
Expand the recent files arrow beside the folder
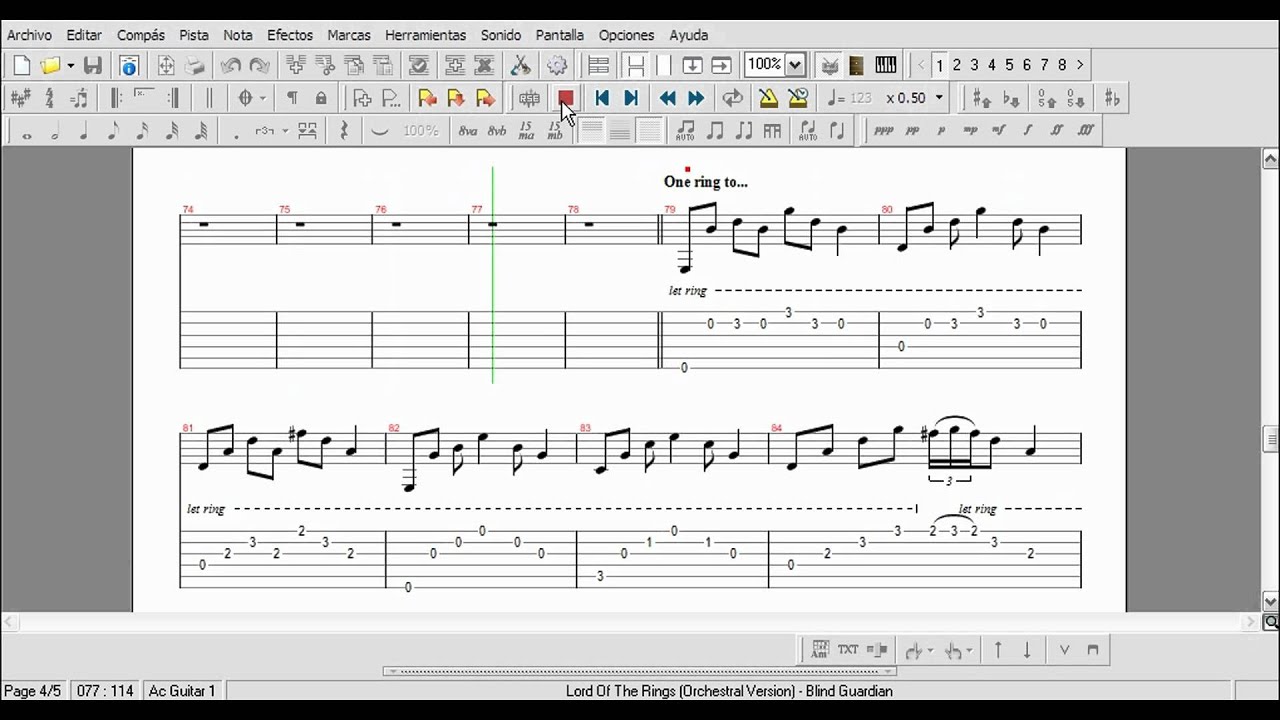(70, 66)
